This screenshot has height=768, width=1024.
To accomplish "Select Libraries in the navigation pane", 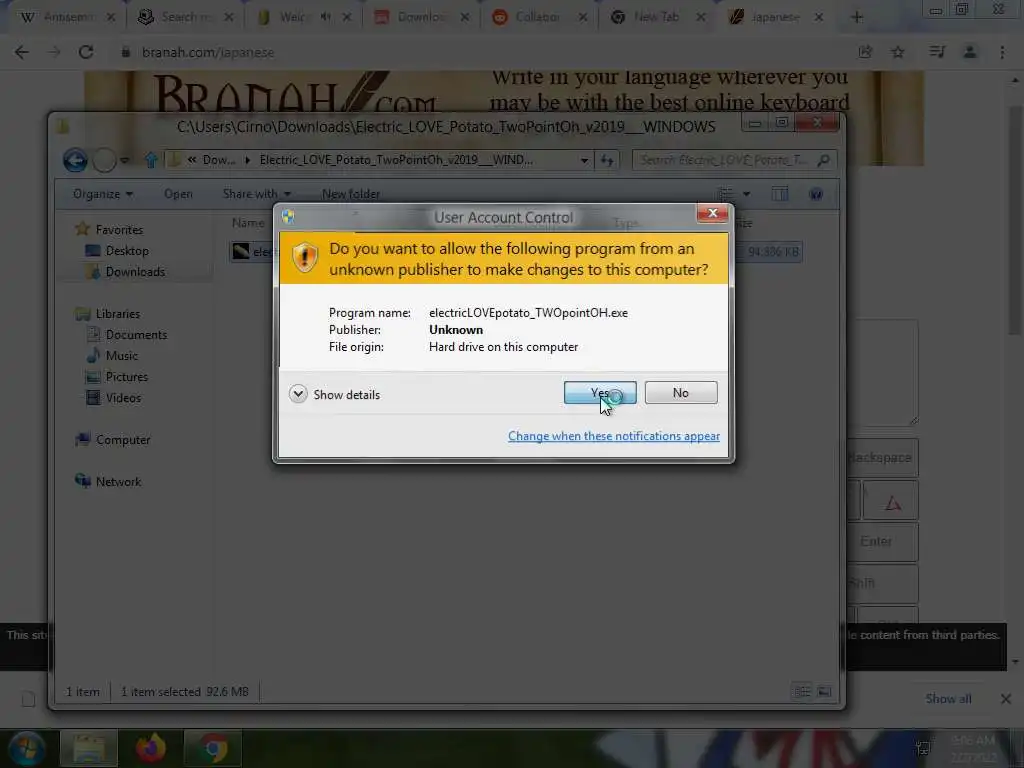I will coord(118,313).
